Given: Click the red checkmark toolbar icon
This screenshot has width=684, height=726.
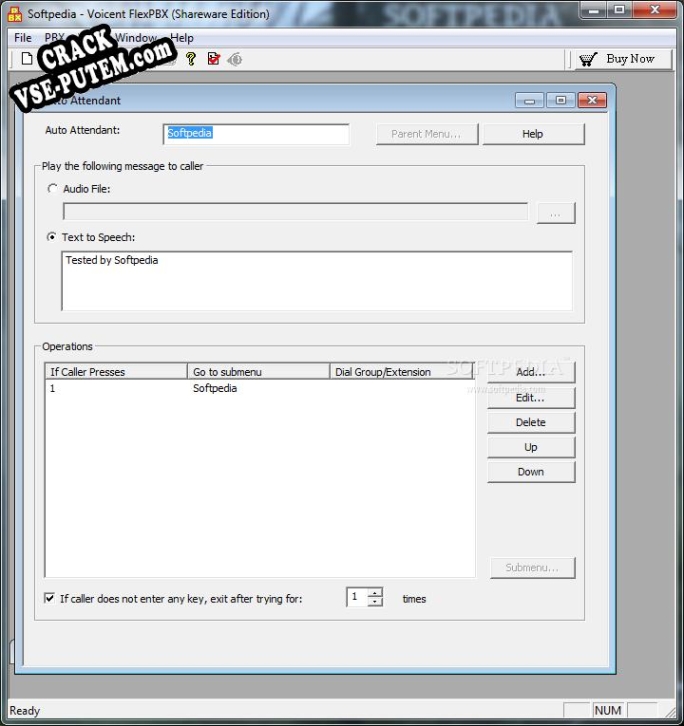Looking at the screenshot, I should [x=213, y=59].
